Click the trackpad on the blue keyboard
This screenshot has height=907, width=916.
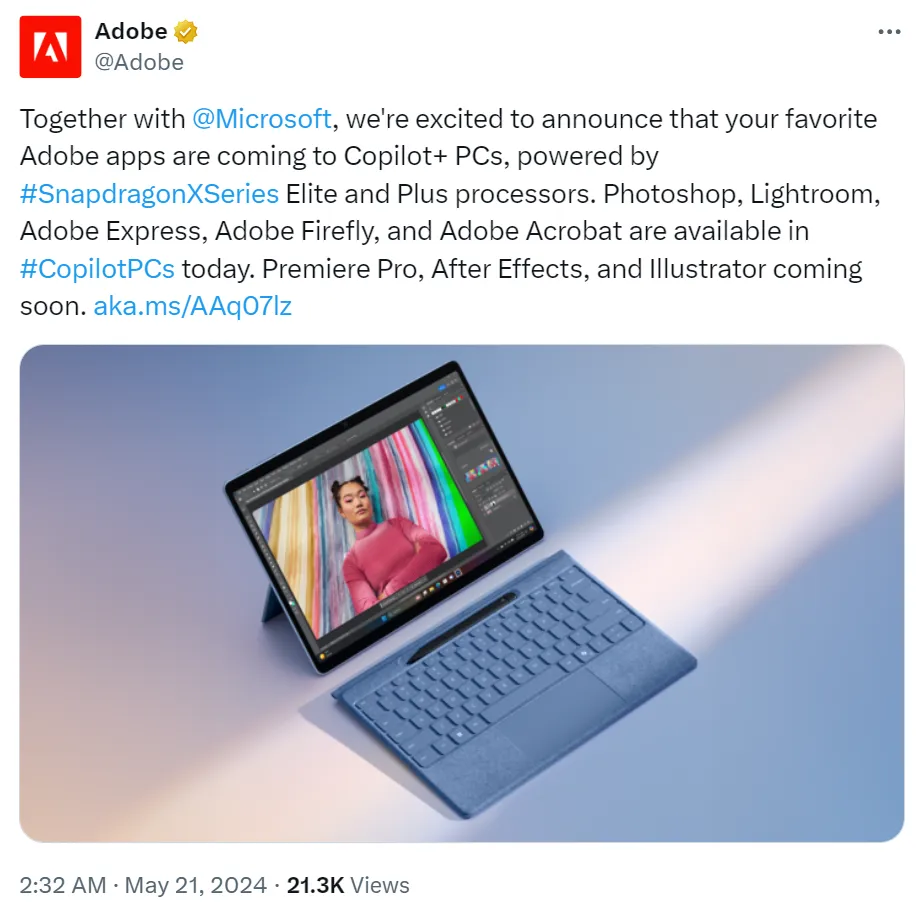click(558, 708)
